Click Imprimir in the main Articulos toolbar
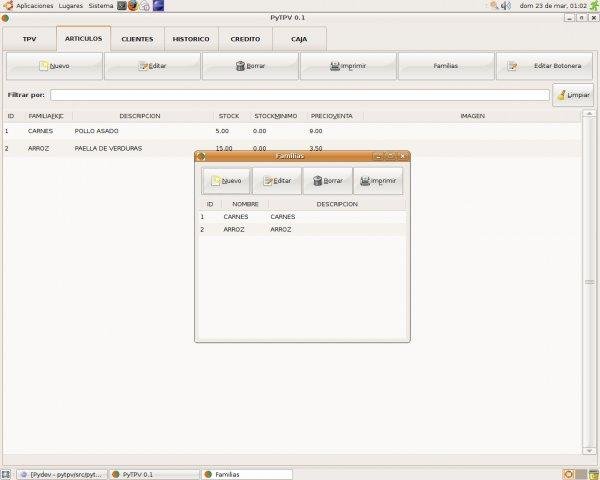The height and width of the screenshot is (480, 600). [x=348, y=66]
